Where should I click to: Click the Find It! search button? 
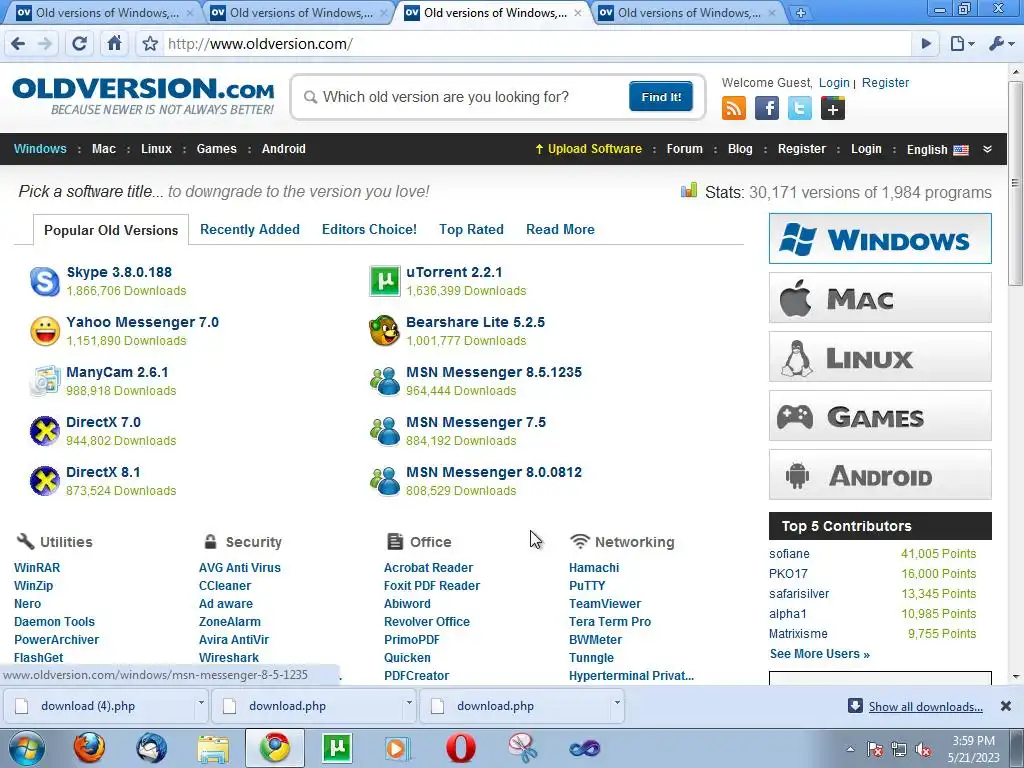tap(660, 97)
